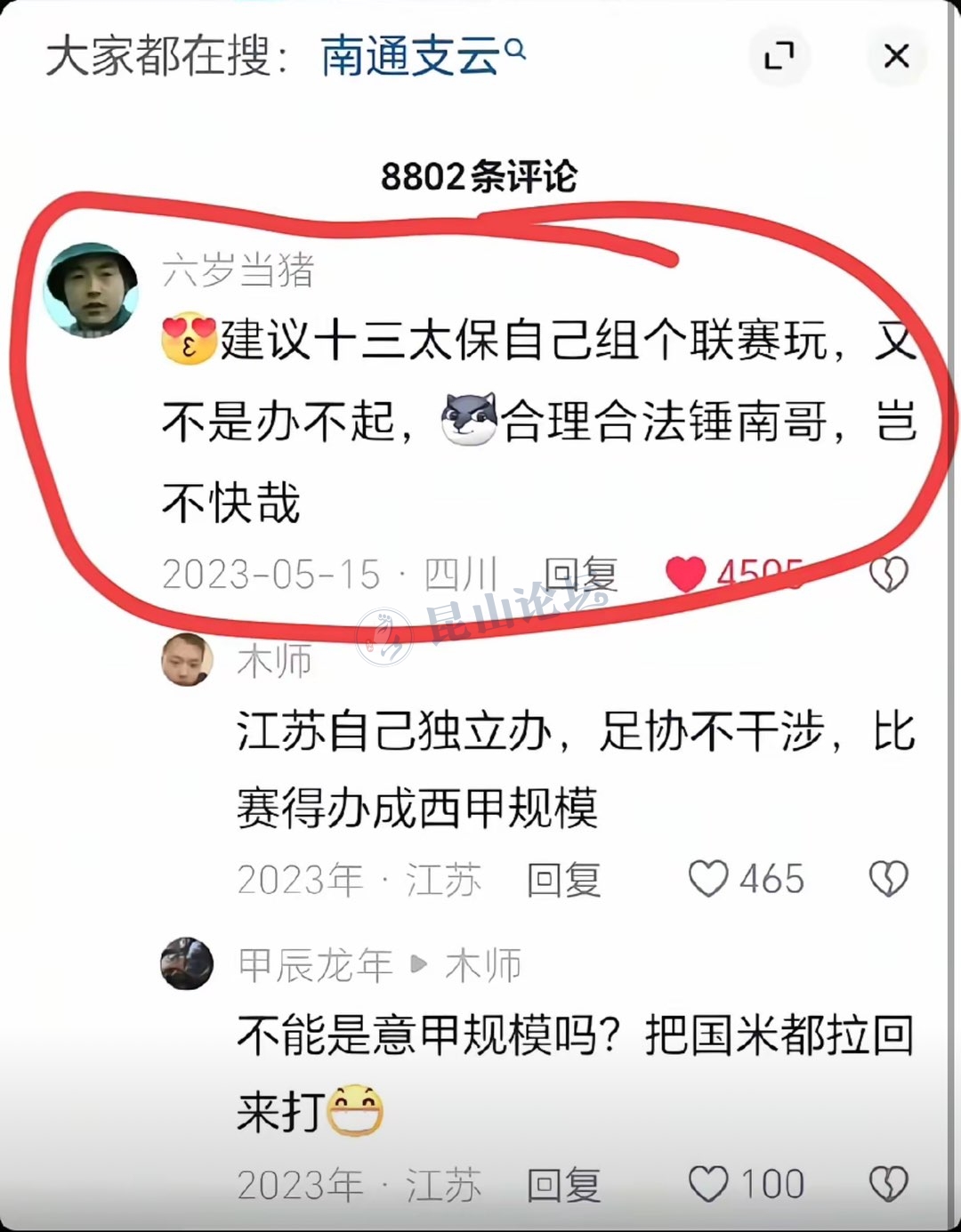
Task: Dislike 甲辰龙年's reply with broken heart
Action: tap(888, 1185)
